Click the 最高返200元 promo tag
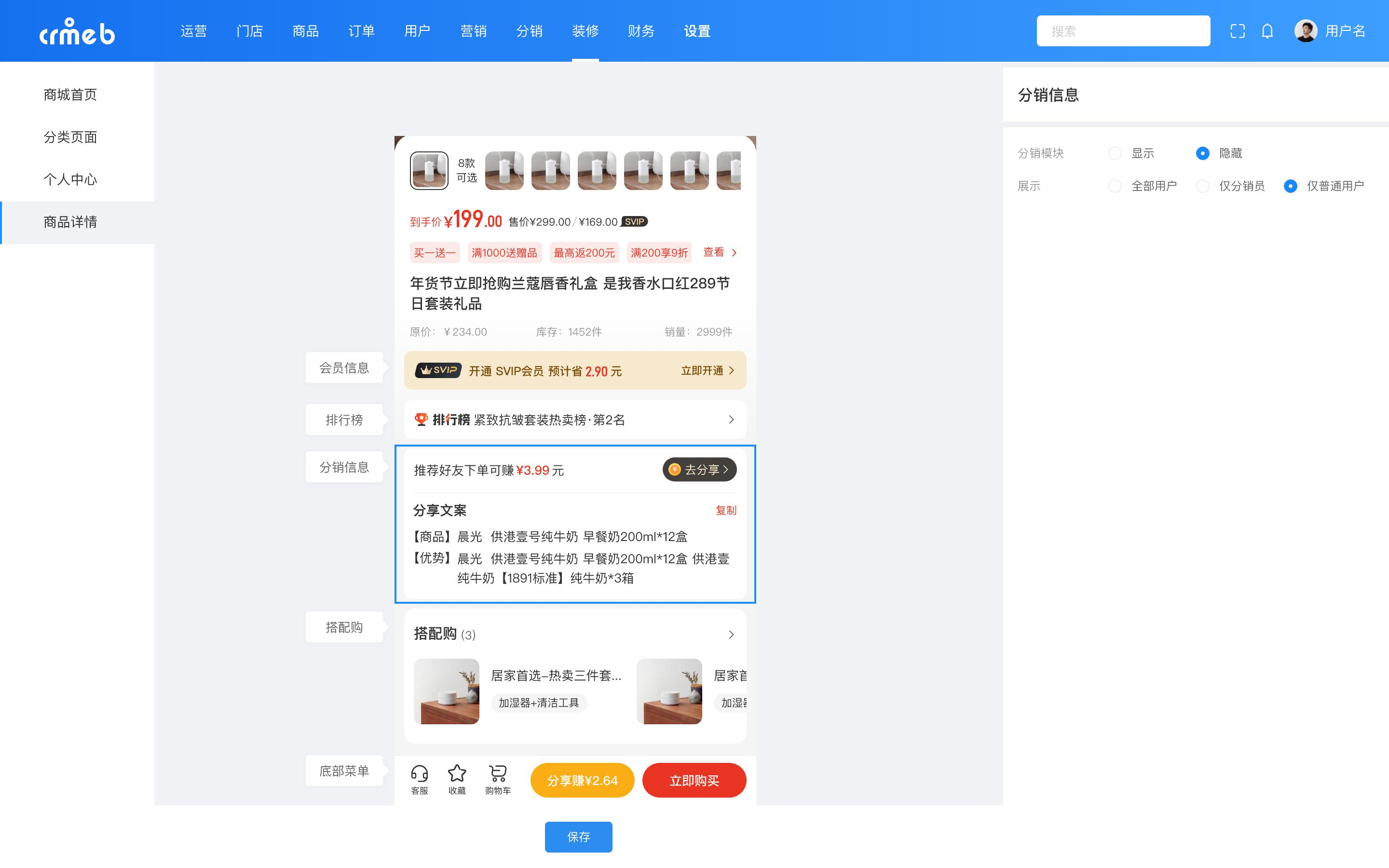The height and width of the screenshot is (868, 1389). (584, 253)
